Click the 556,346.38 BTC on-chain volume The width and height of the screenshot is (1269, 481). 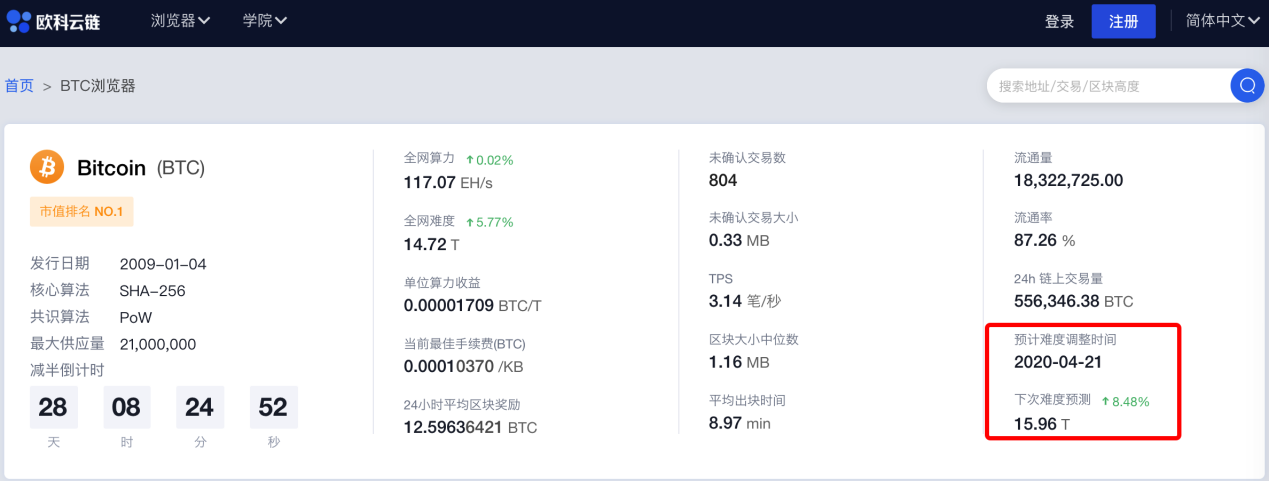tap(1074, 300)
